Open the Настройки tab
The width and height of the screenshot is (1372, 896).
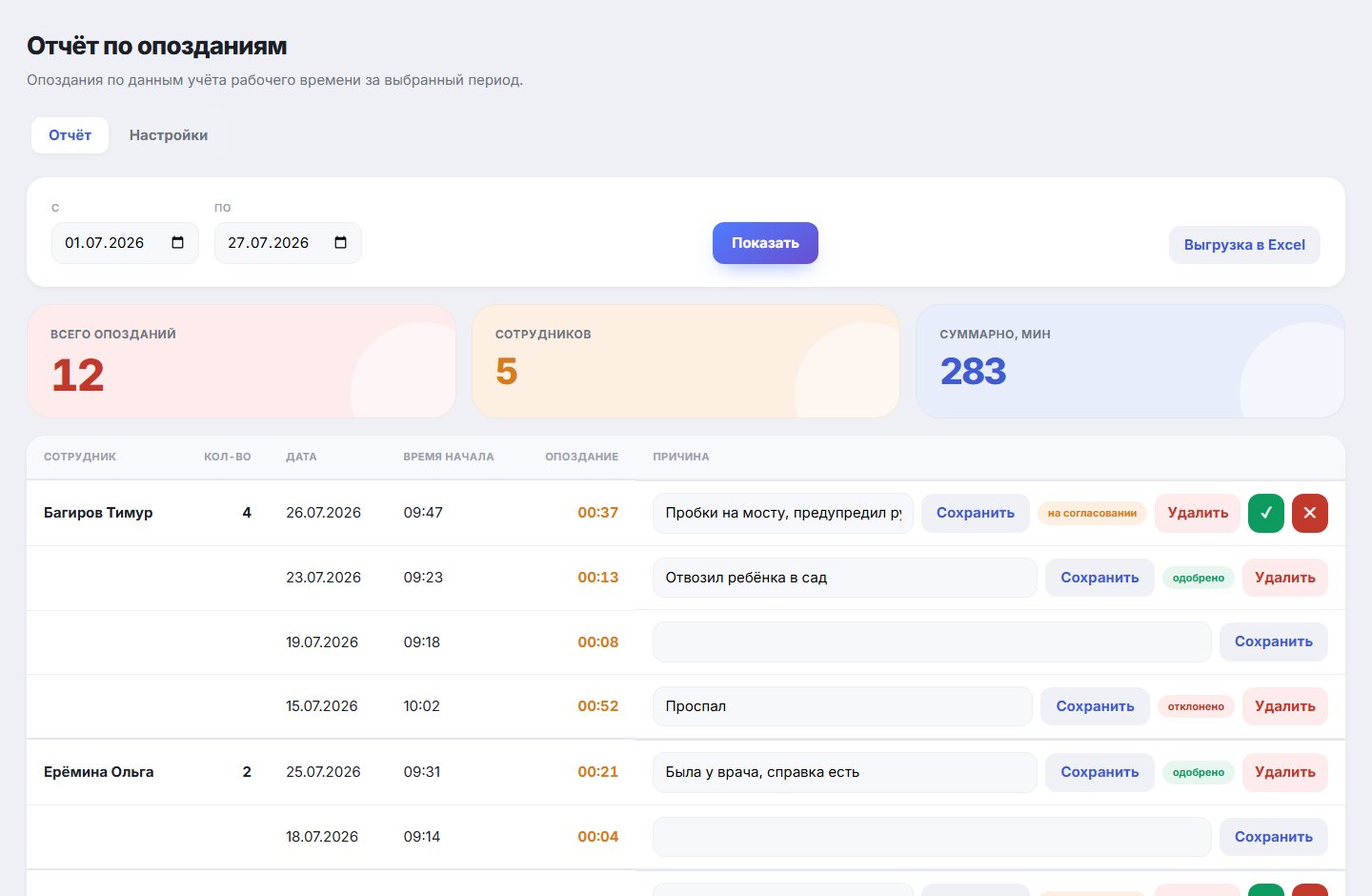(169, 135)
